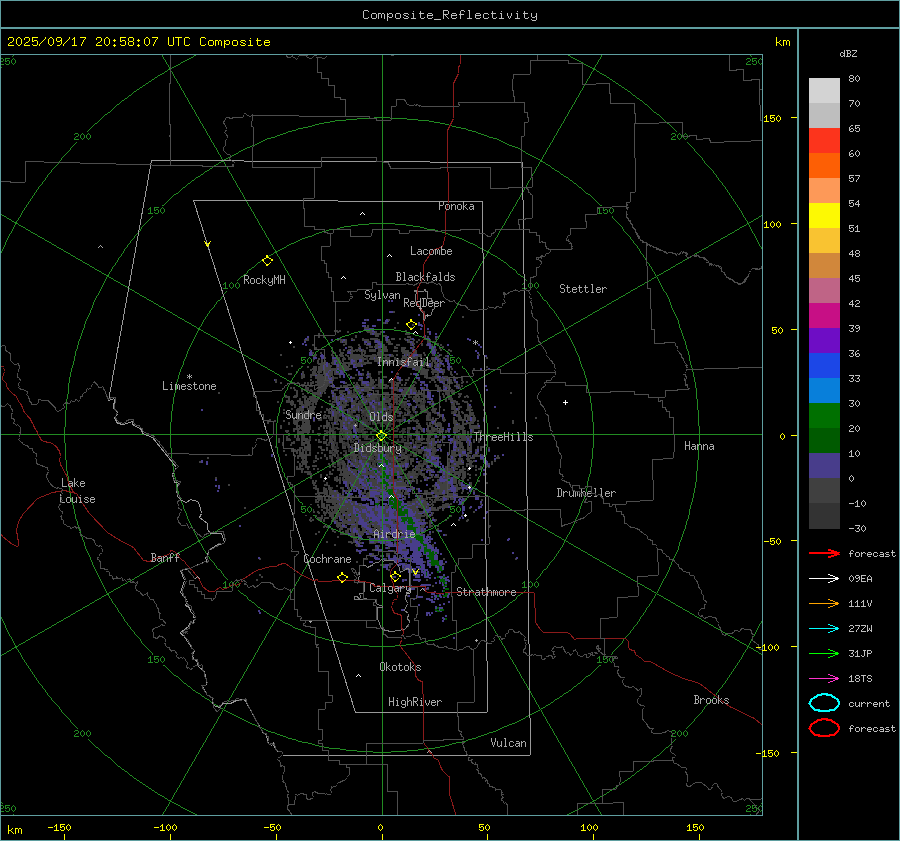Click the cyan current ellipse icon
This screenshot has height=841, width=900.
pyautogui.click(x=824, y=703)
